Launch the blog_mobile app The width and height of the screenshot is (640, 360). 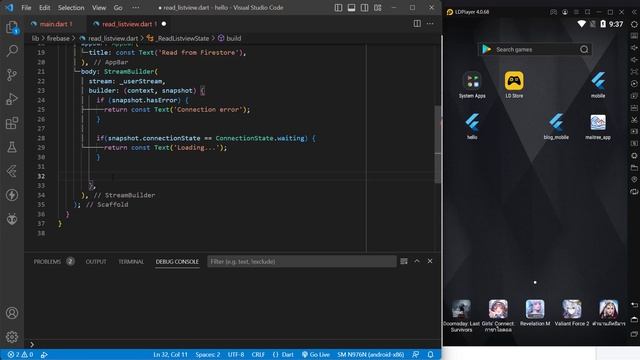(x=556, y=126)
